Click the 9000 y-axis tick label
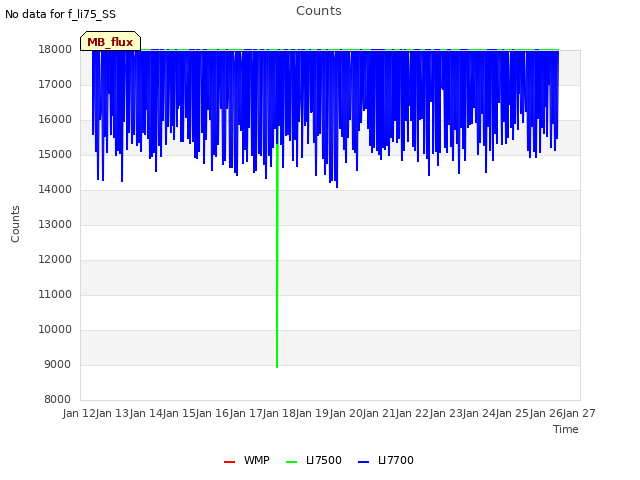The image size is (640, 480). pos(57,364)
